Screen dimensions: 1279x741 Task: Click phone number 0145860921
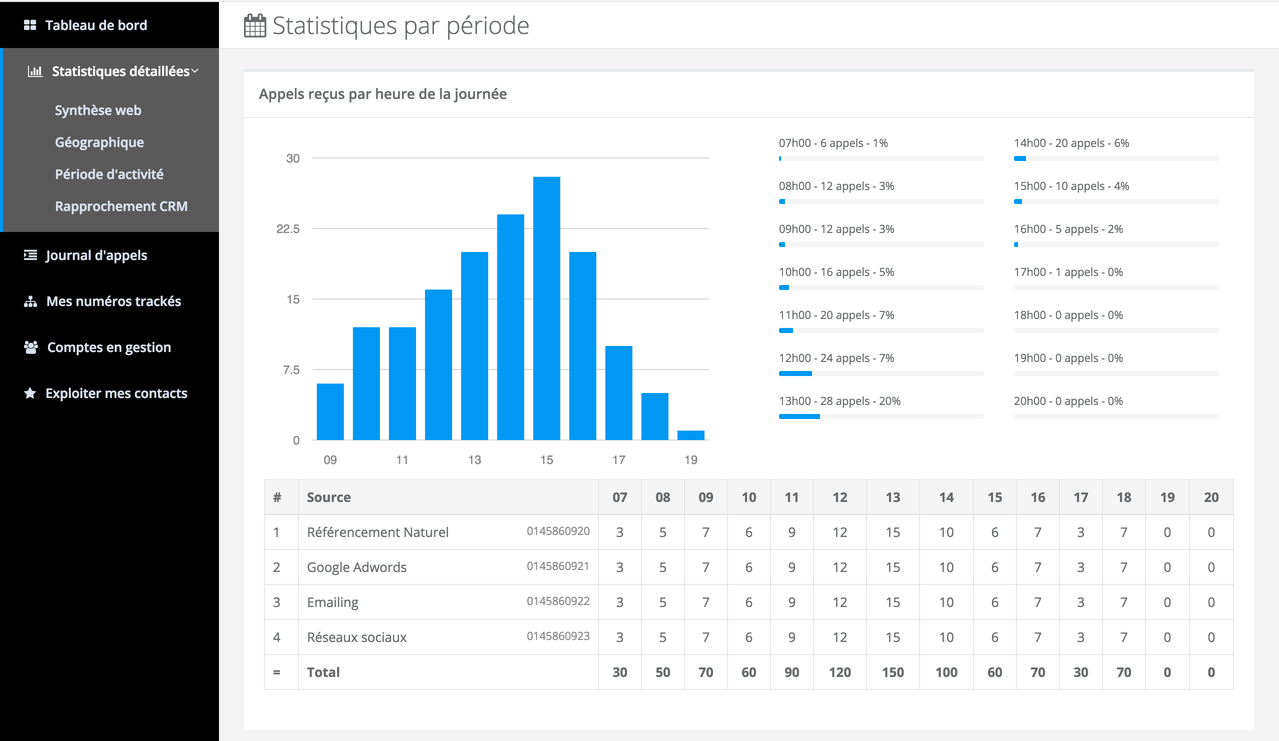point(558,566)
